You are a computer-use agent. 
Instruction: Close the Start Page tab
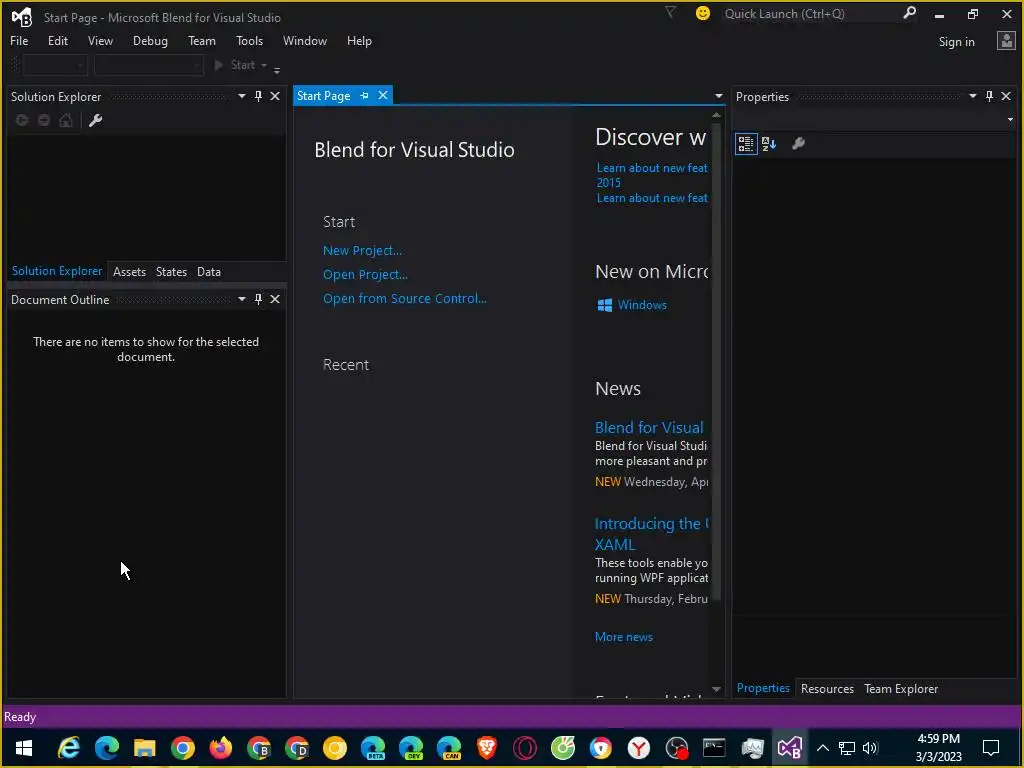383,95
